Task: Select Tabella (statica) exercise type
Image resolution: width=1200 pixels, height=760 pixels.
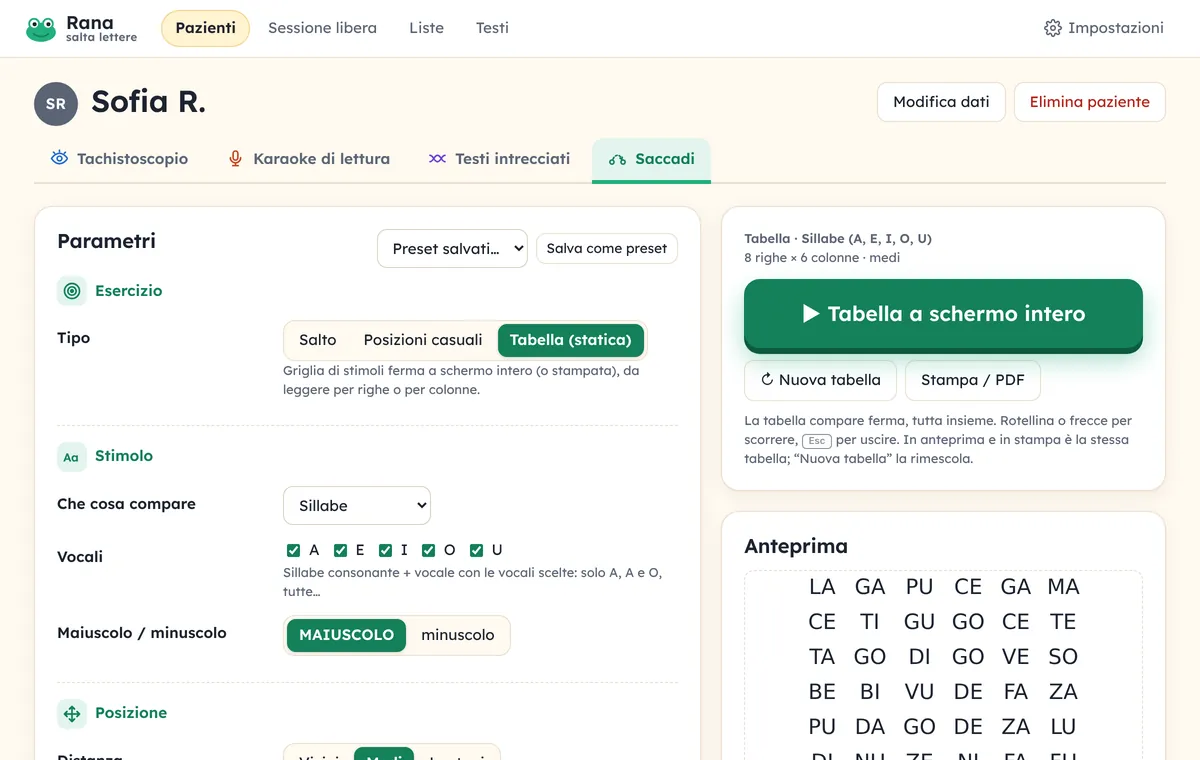Action: [x=571, y=340]
